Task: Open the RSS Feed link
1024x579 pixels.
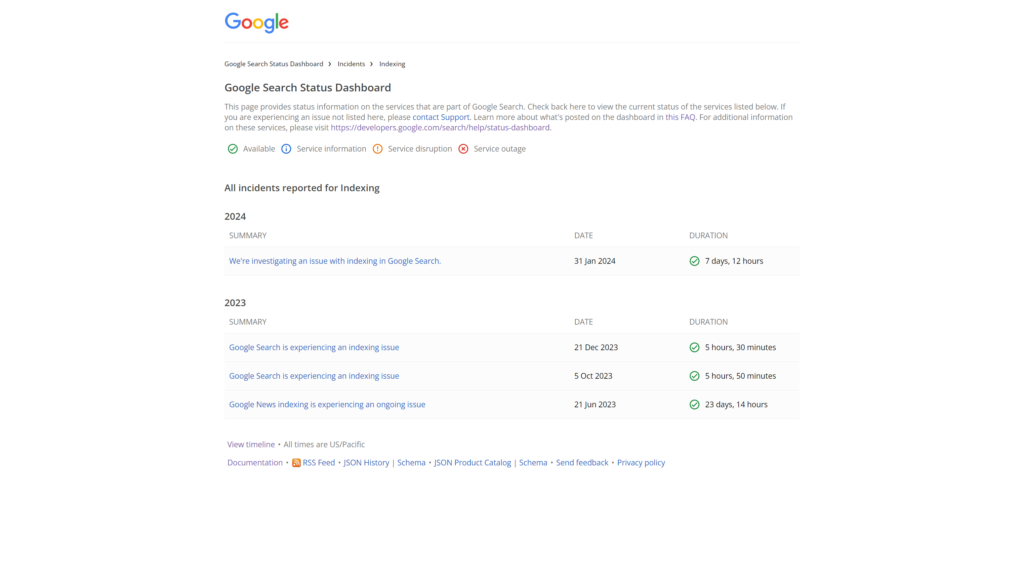Action: 319,463
